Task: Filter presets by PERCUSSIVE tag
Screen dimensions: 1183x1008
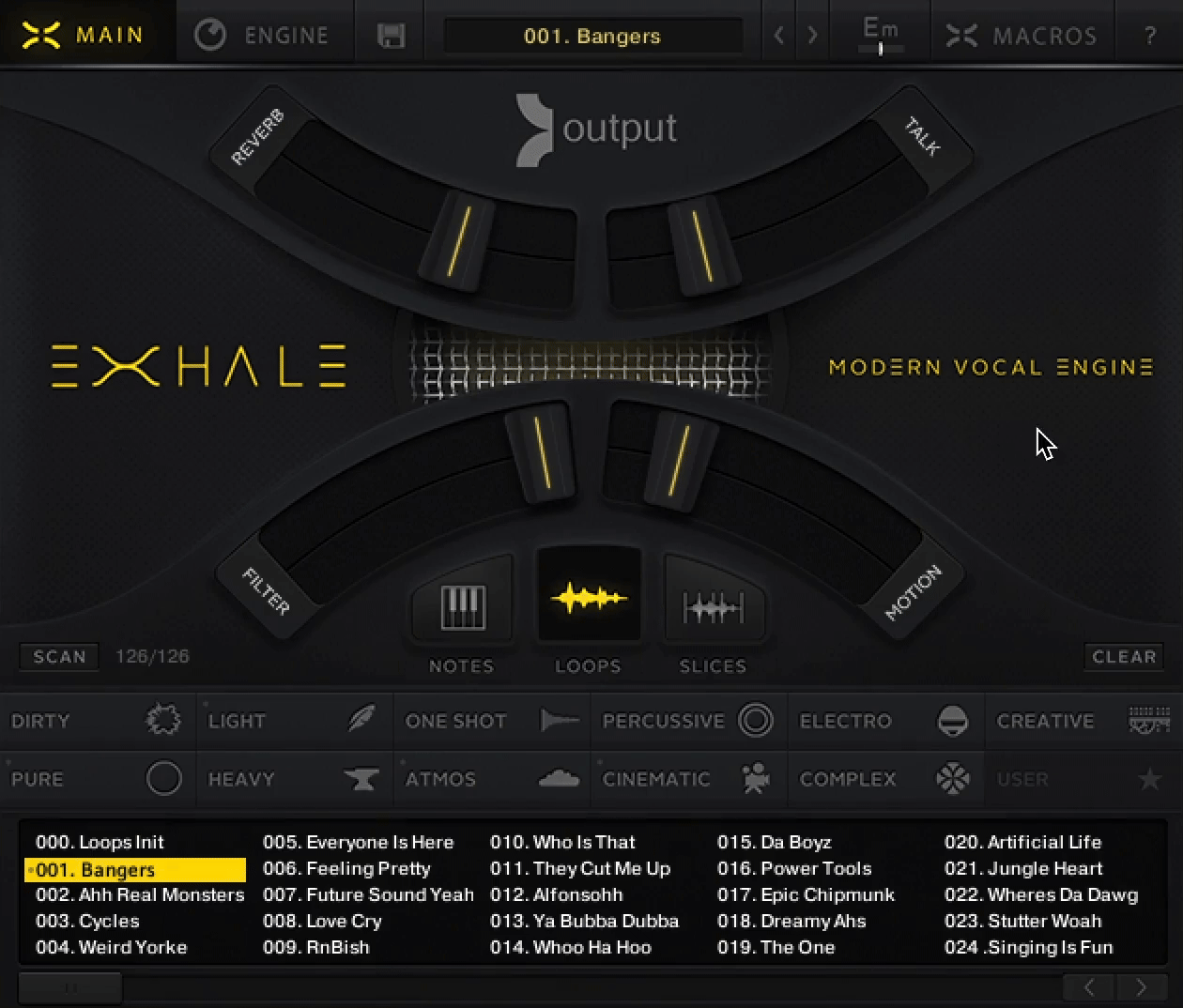Action: [689, 721]
